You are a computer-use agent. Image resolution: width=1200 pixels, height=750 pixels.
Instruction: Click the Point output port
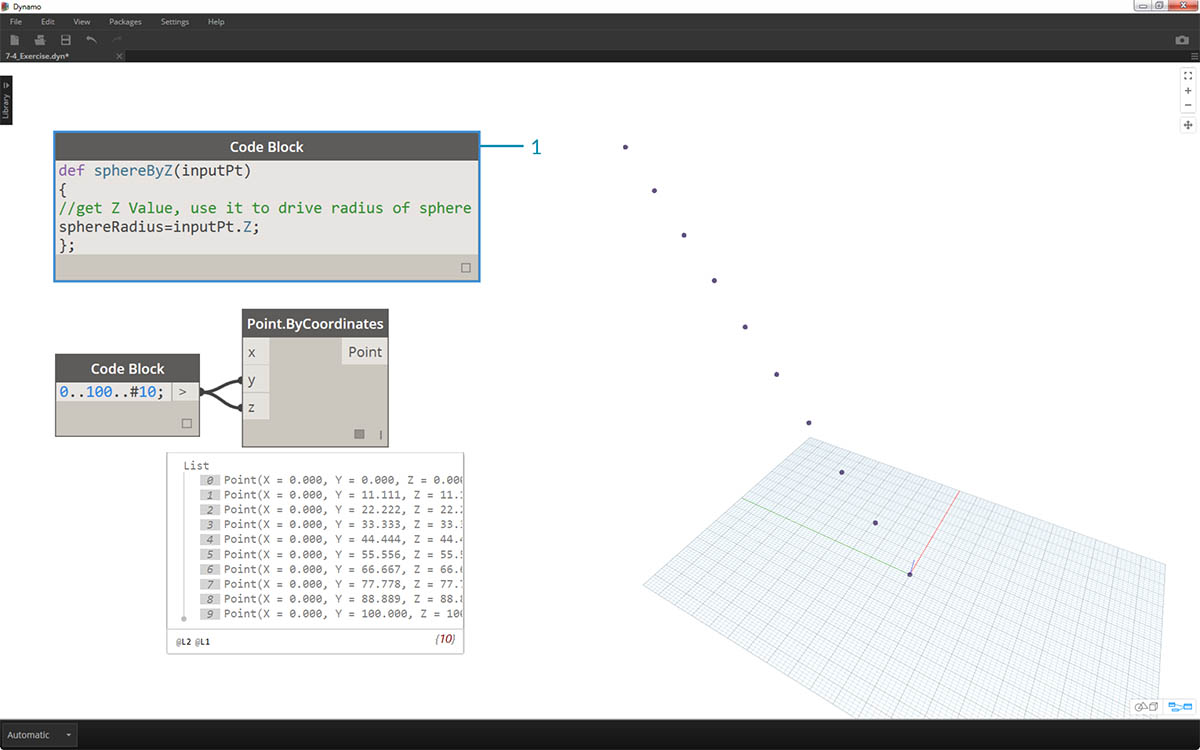tap(364, 352)
